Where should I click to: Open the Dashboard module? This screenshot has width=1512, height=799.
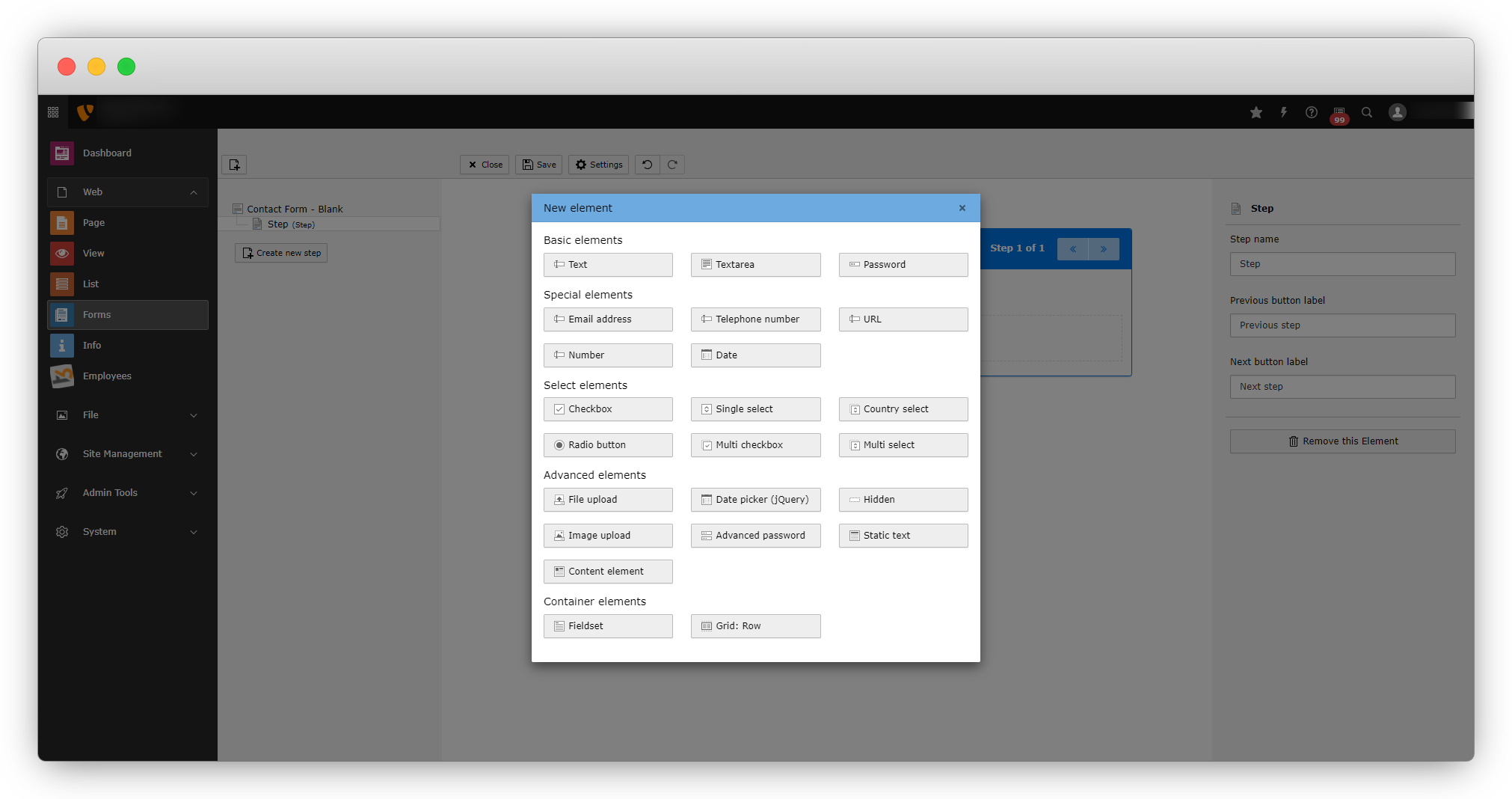(107, 153)
